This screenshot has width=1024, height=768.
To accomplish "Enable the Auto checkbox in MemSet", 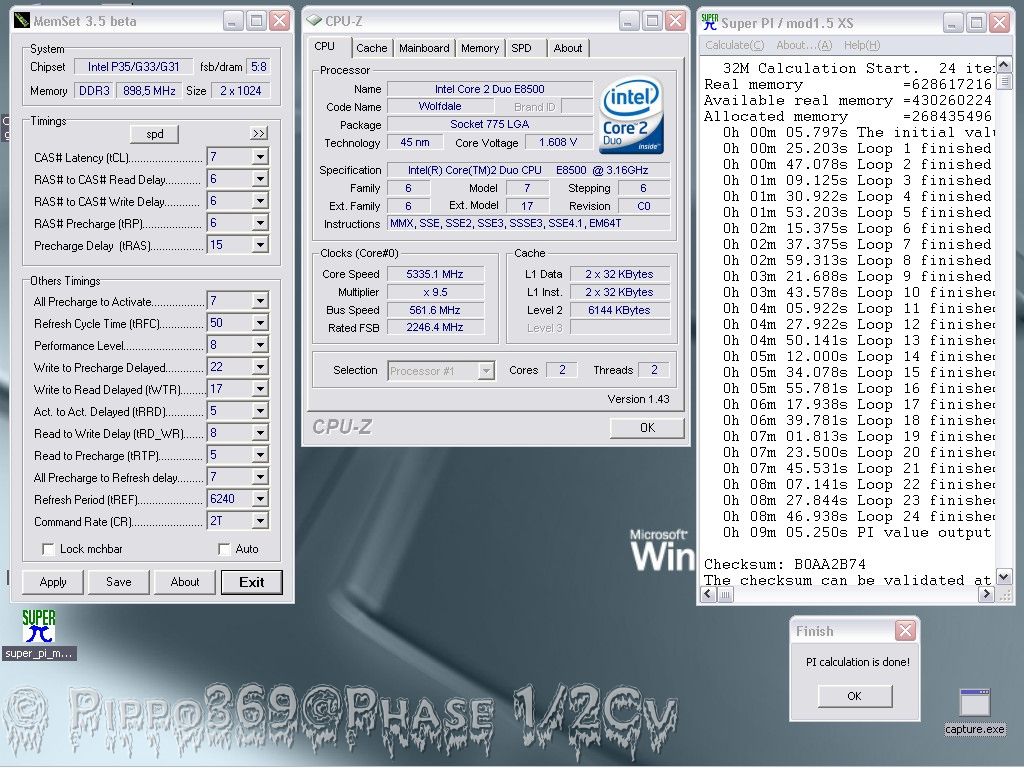I will point(224,549).
